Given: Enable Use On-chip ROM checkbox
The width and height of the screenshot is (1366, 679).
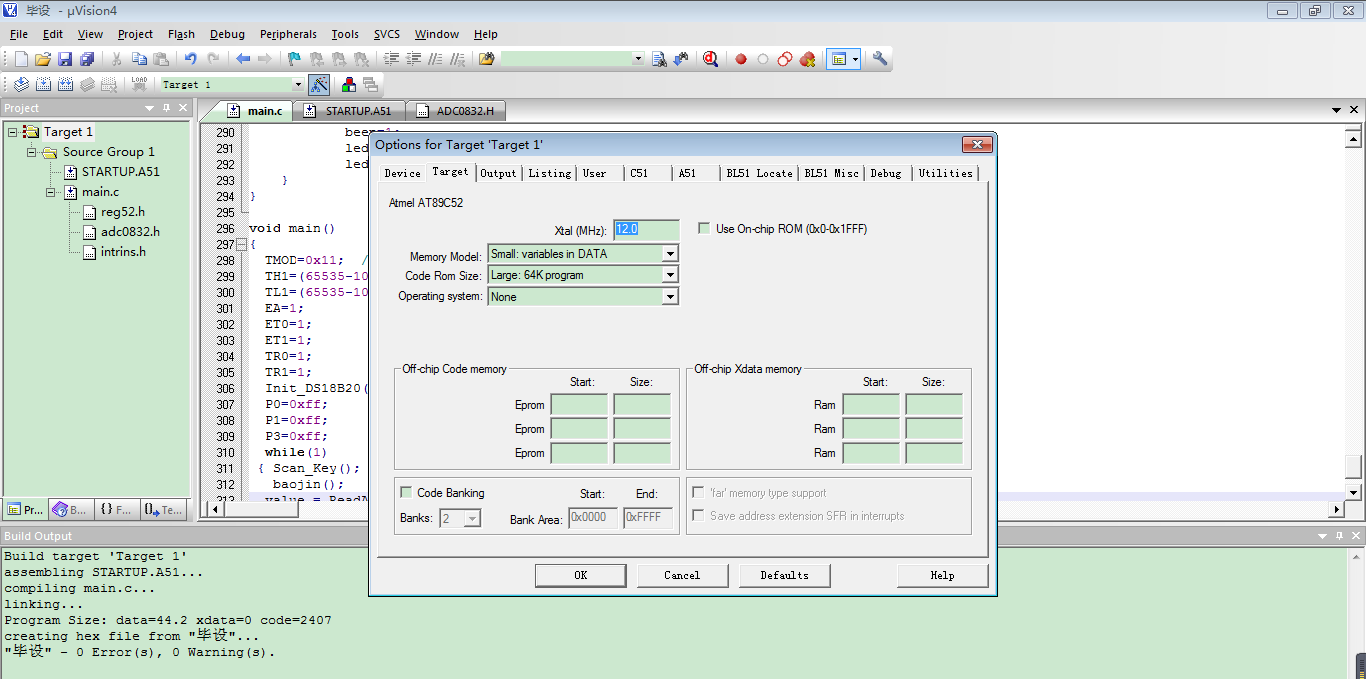Looking at the screenshot, I should [704, 229].
